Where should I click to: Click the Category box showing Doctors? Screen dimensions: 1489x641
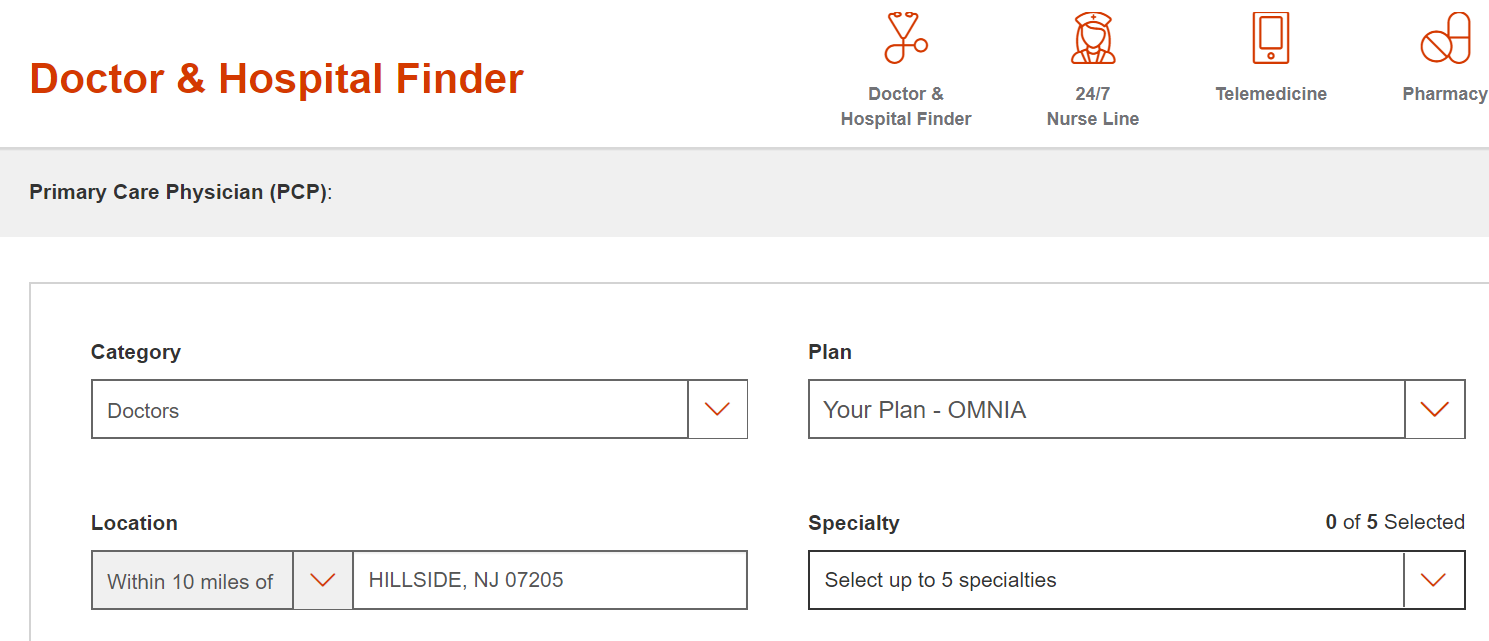(x=390, y=409)
